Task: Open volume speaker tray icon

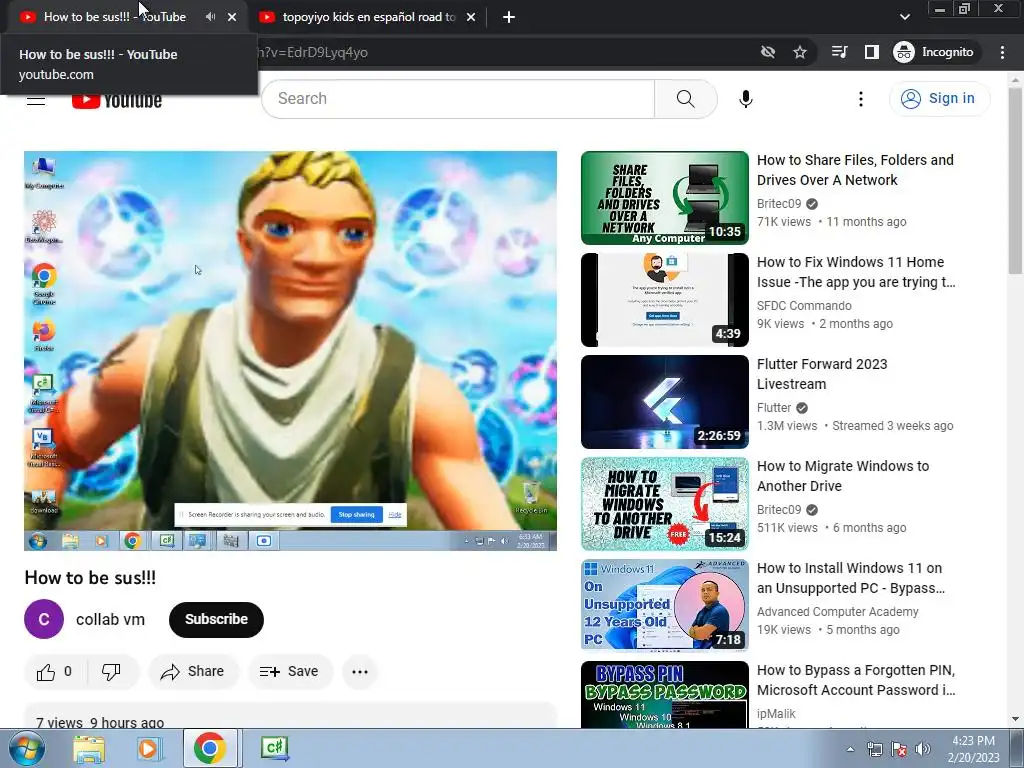Action: (923, 750)
